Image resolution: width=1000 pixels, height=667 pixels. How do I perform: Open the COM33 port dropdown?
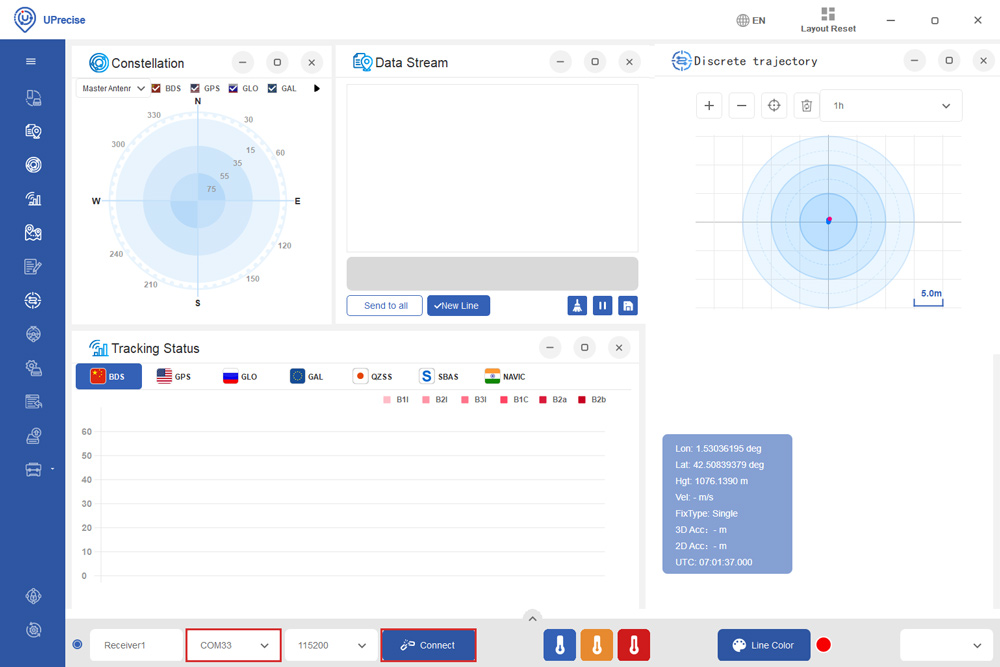point(233,646)
